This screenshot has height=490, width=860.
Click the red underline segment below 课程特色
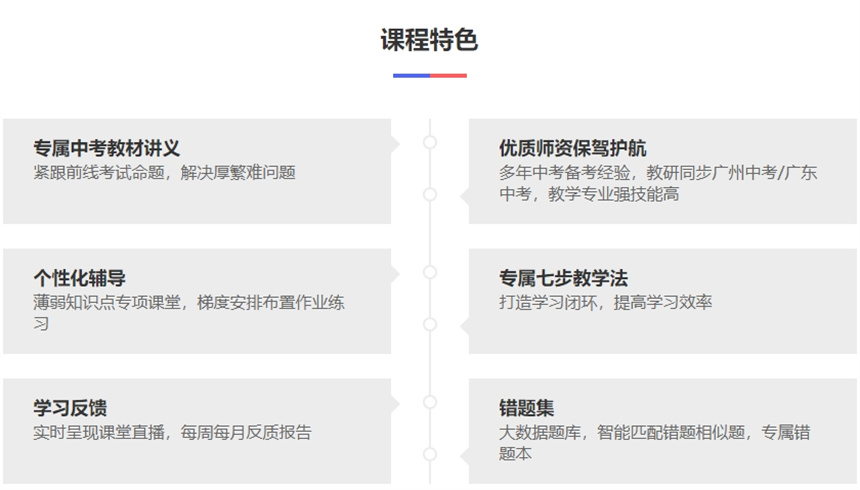coord(448,75)
